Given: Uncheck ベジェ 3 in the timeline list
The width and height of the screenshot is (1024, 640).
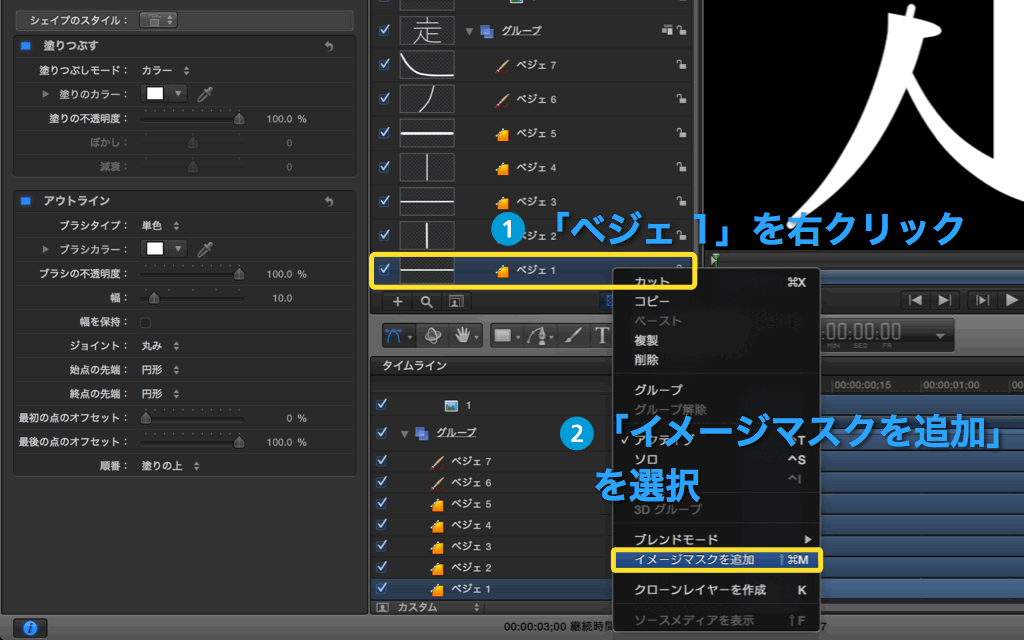Looking at the screenshot, I should (x=382, y=545).
